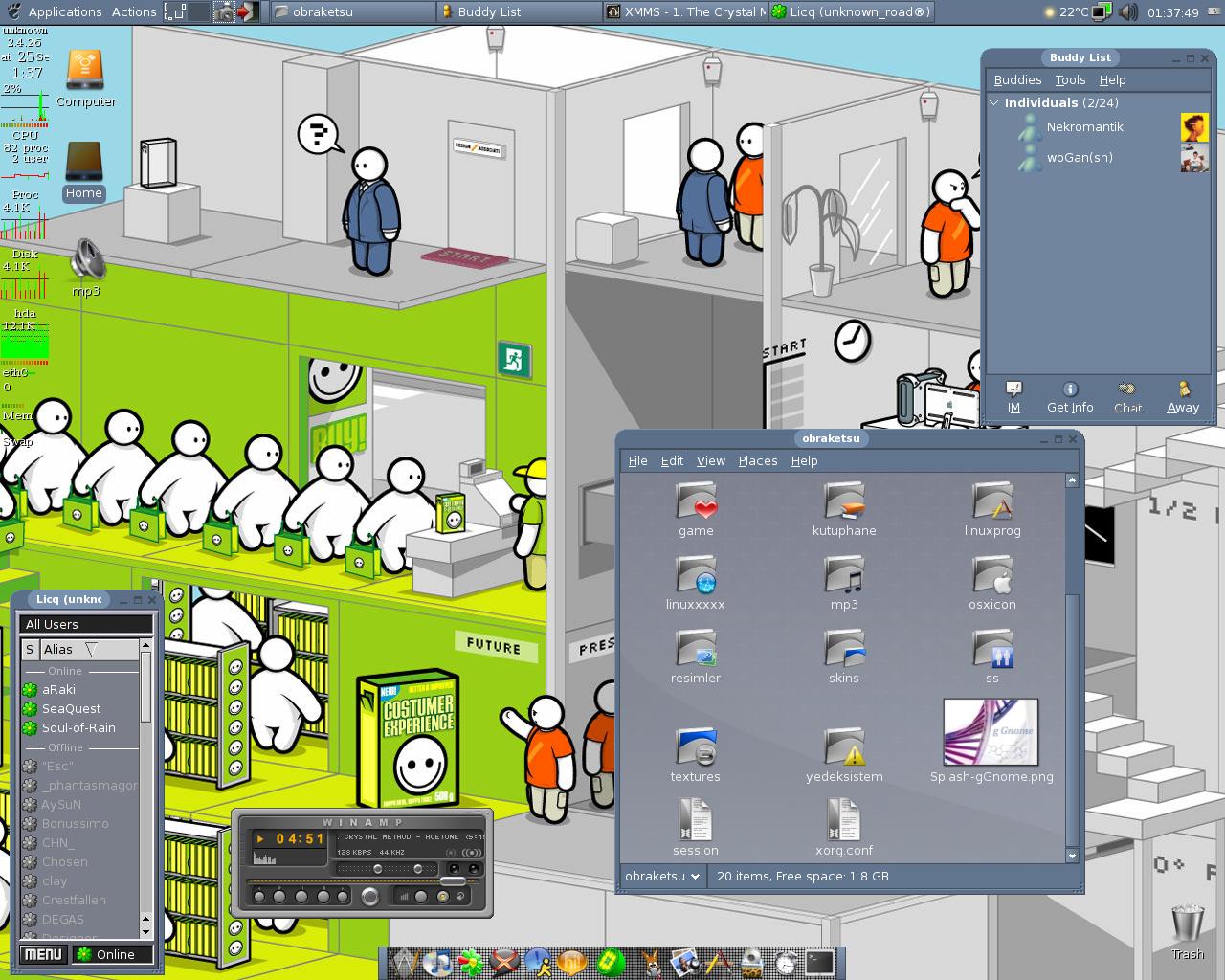Open the Online status selector in Licq
This screenshot has width=1225, height=980.
coord(112,954)
